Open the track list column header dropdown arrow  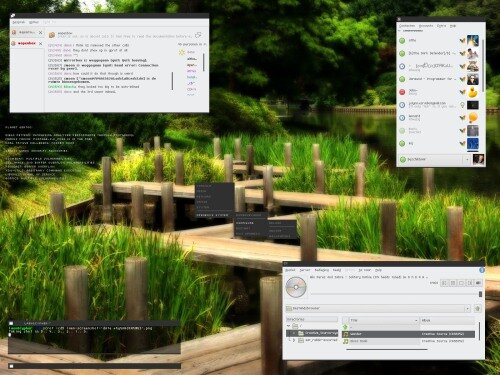point(416,320)
